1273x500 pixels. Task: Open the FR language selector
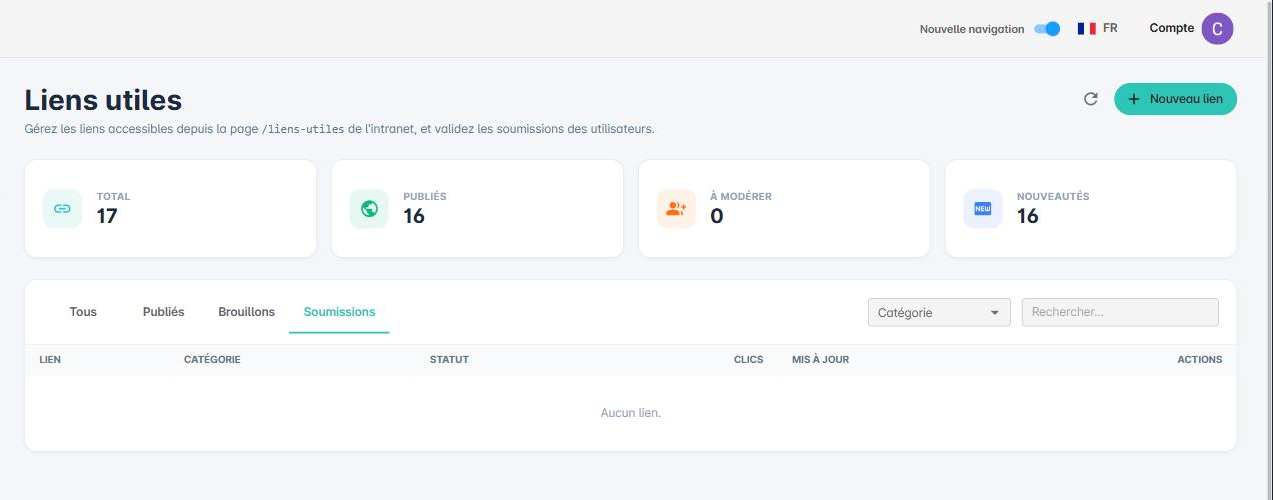click(x=1098, y=29)
